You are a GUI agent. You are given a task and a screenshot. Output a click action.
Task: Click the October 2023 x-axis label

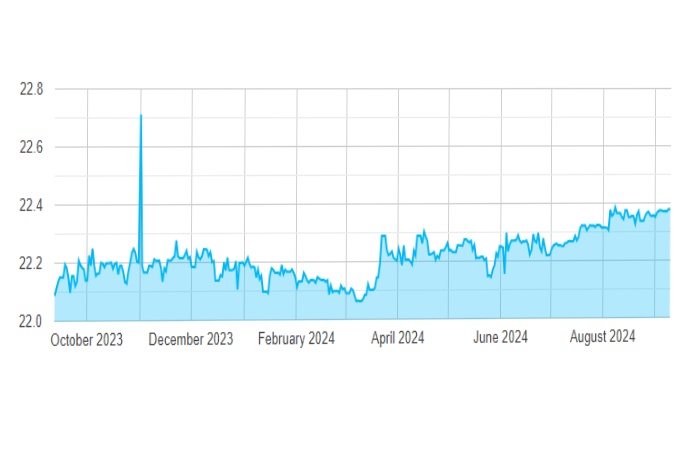pos(87,339)
